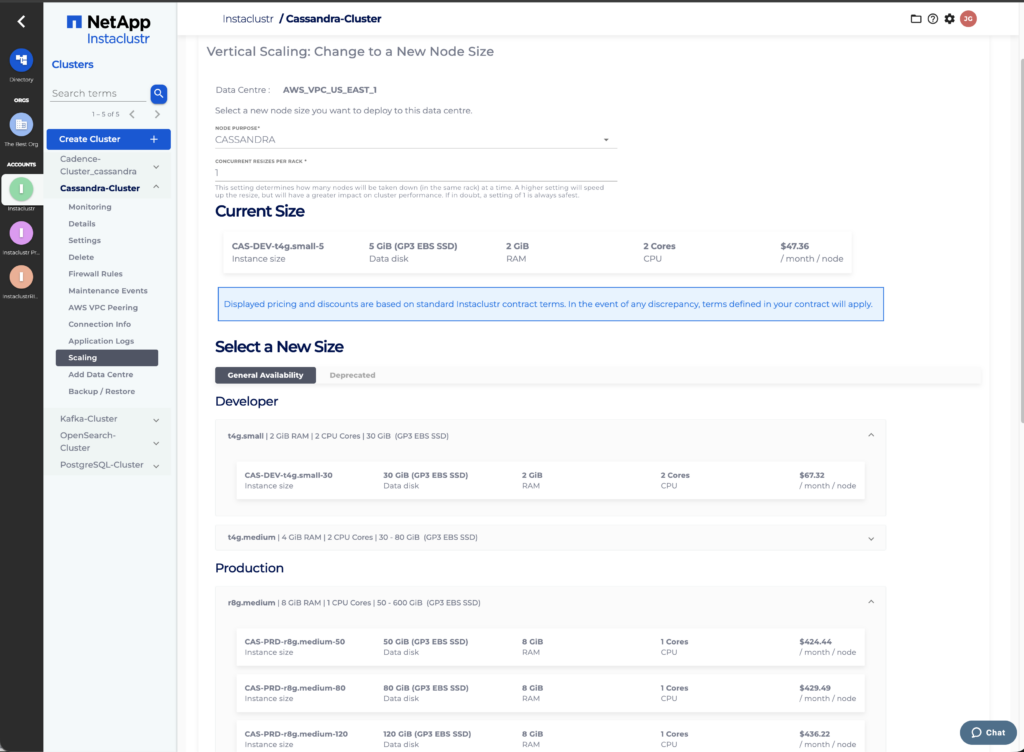Expand the t4g.medium size section
The image size is (1024, 752).
tap(870, 538)
